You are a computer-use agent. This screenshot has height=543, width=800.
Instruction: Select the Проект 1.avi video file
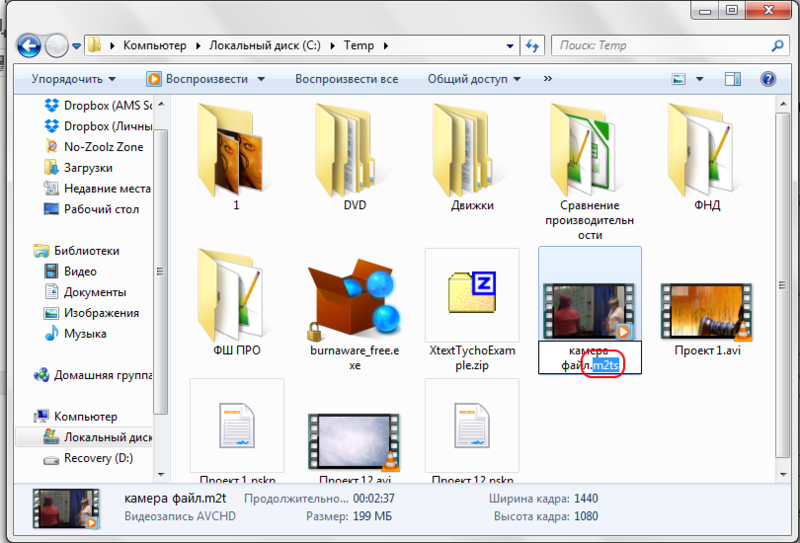(707, 319)
